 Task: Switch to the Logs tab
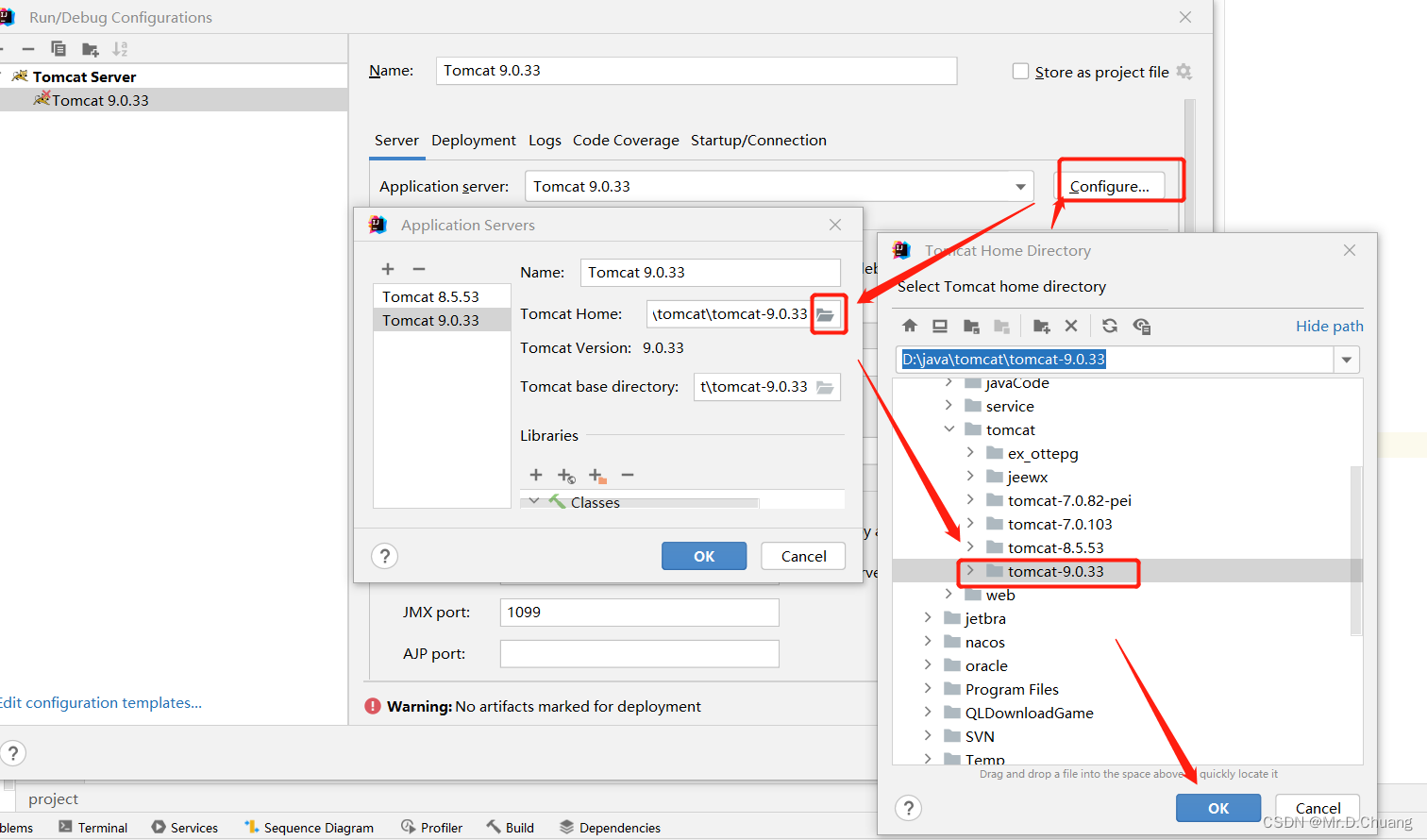tap(545, 141)
